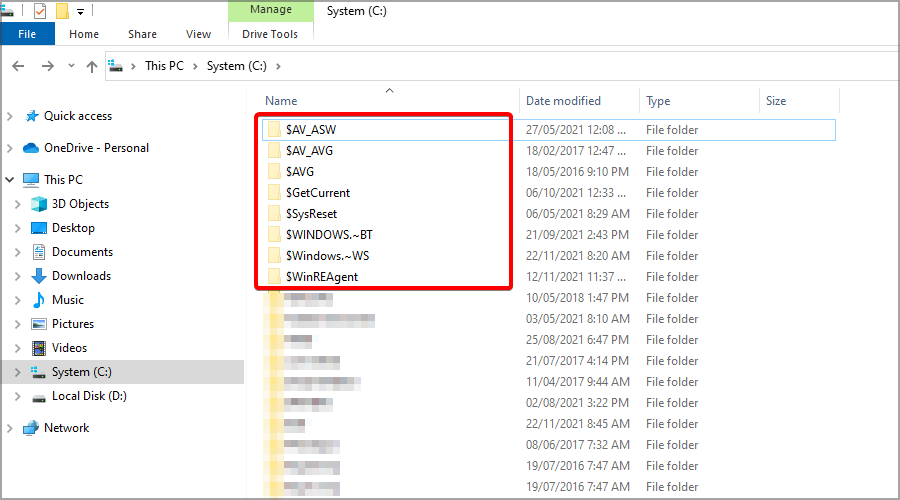The height and width of the screenshot is (500, 900).
Task: Click date 18/05/2016 9:10 PM cell
Action: [x=577, y=172]
